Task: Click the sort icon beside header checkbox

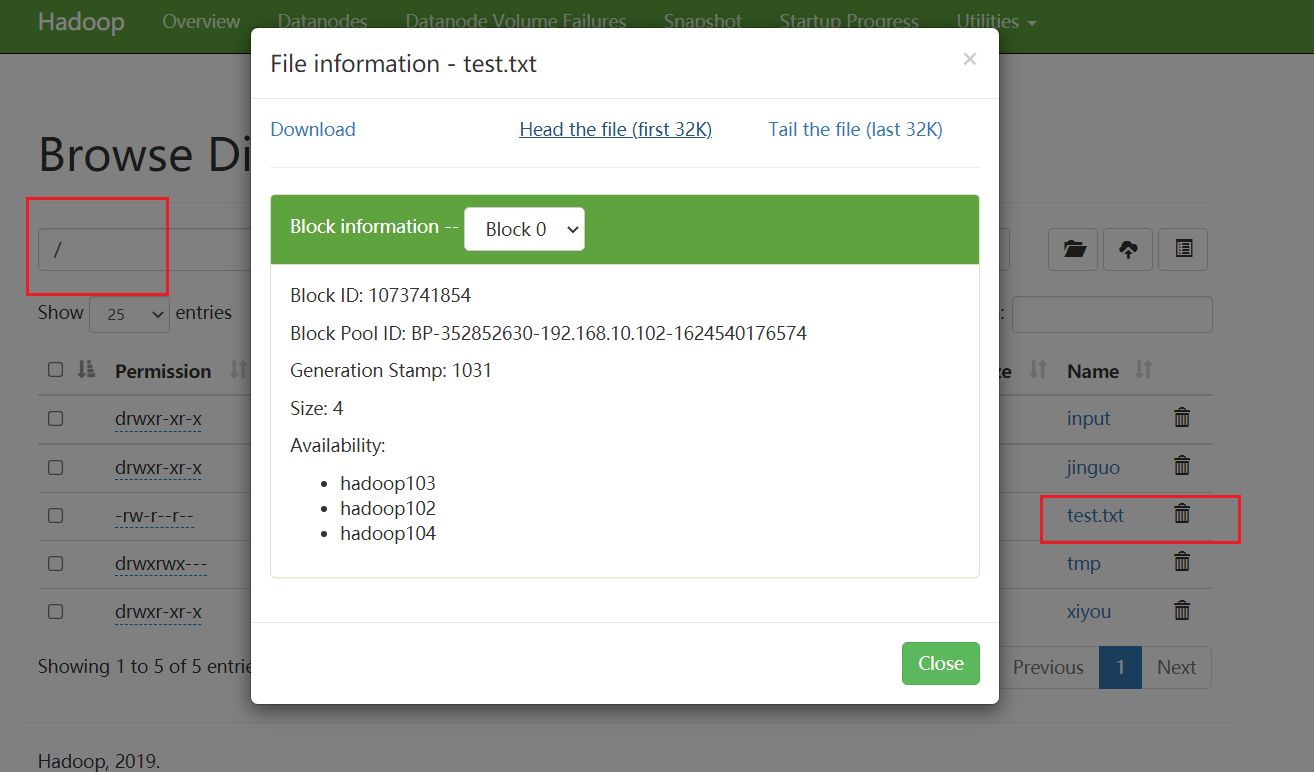Action: pyautogui.click(x=86, y=370)
